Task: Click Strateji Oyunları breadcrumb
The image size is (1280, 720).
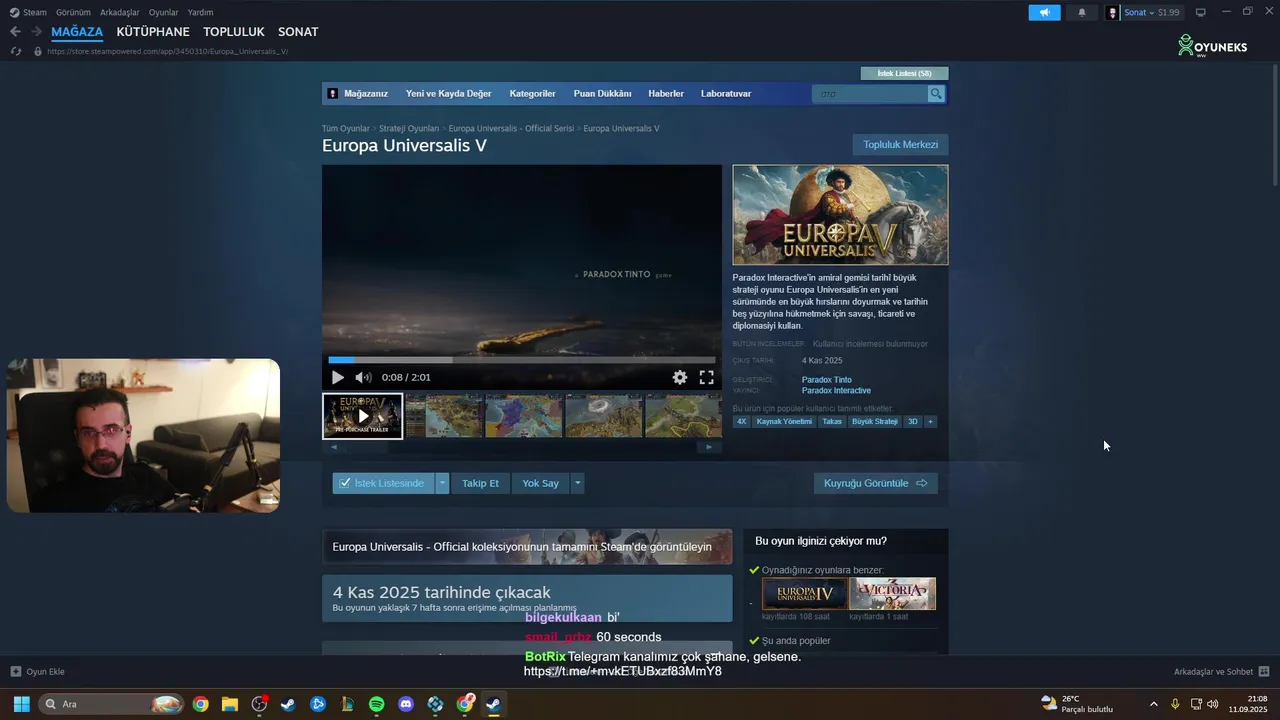Action: coord(409,129)
